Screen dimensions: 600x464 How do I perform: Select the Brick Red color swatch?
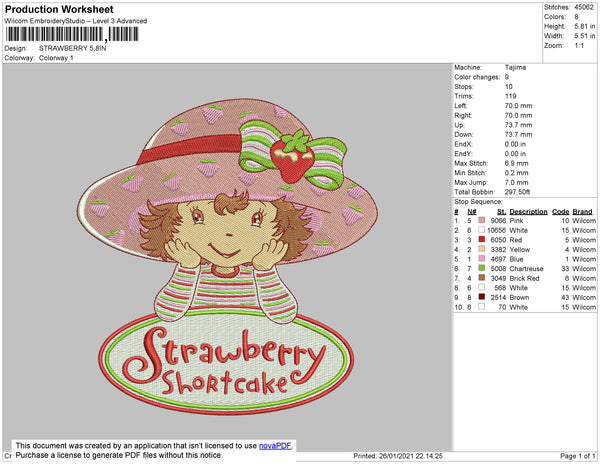coord(482,278)
